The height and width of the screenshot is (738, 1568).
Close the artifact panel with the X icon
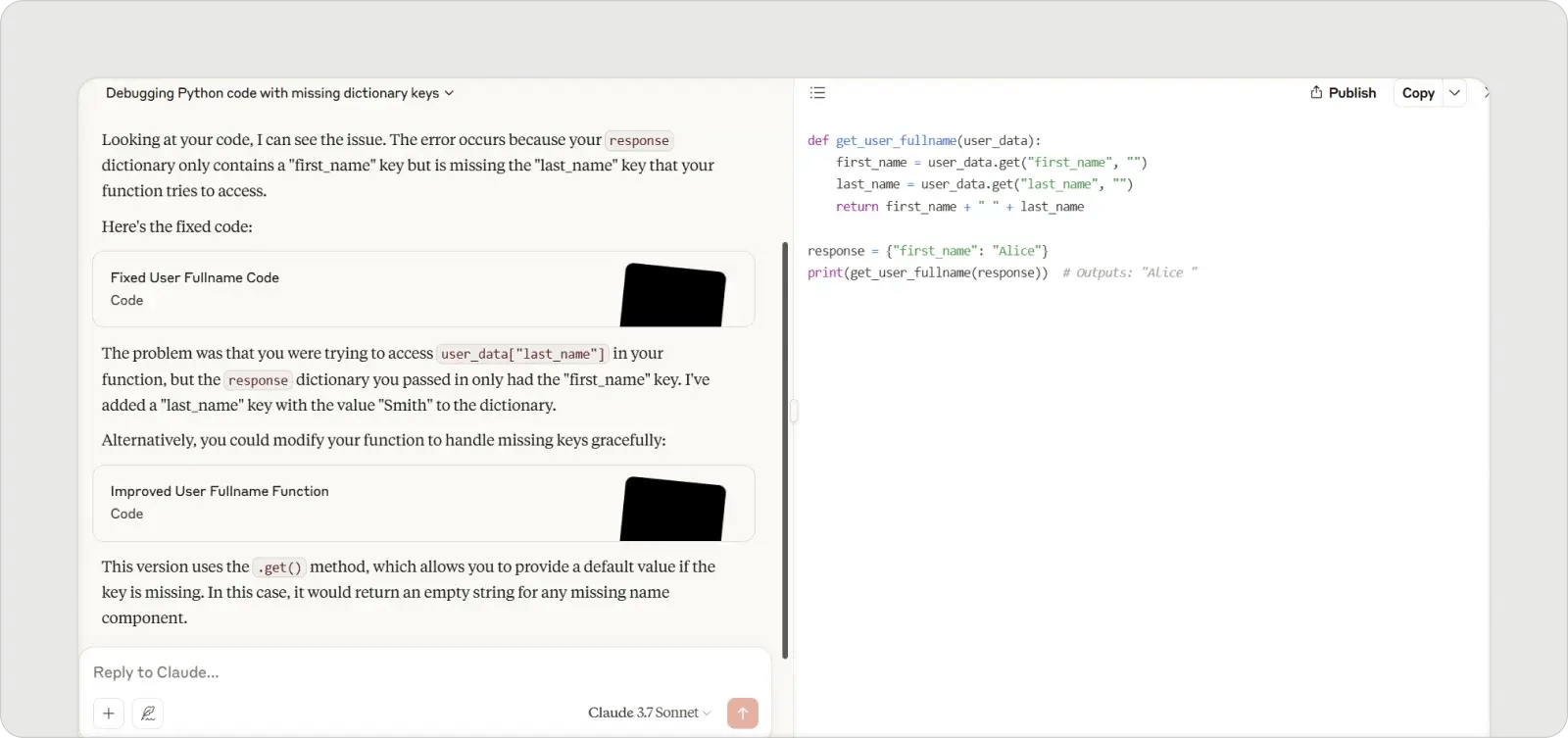coord(1485,93)
